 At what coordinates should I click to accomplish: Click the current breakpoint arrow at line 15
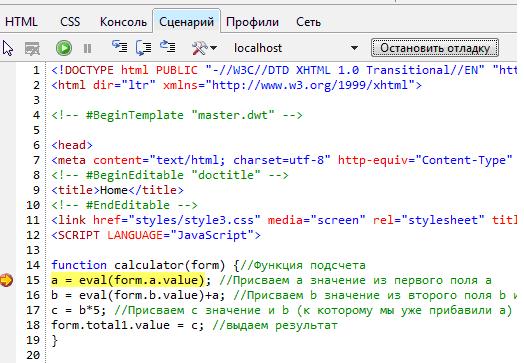6,280
